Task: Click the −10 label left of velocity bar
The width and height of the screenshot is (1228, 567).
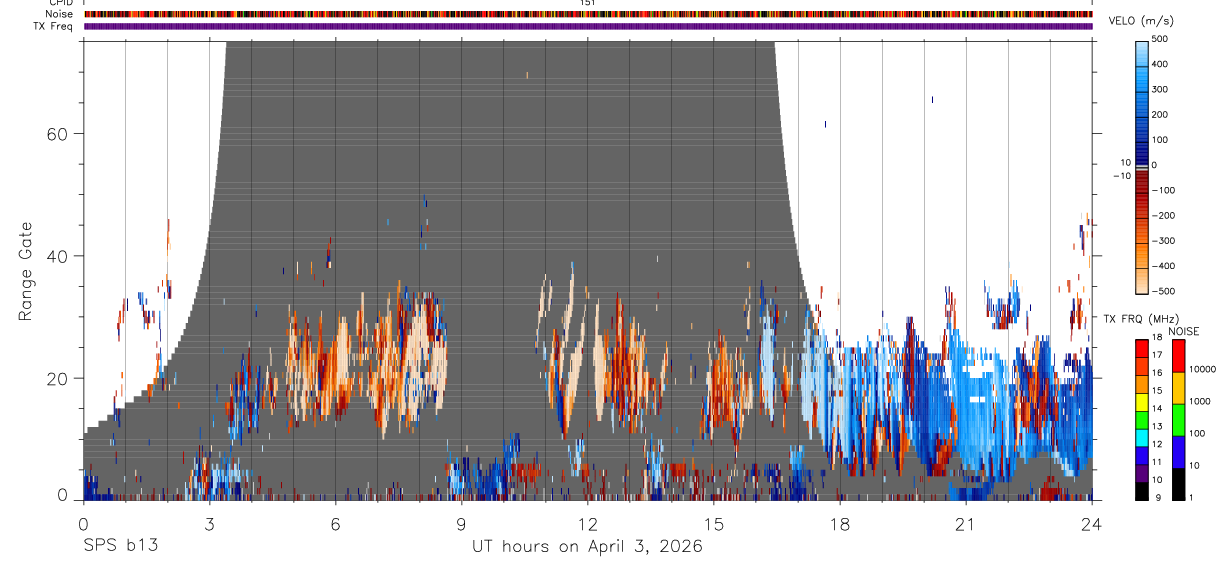Action: pyautogui.click(x=1122, y=176)
